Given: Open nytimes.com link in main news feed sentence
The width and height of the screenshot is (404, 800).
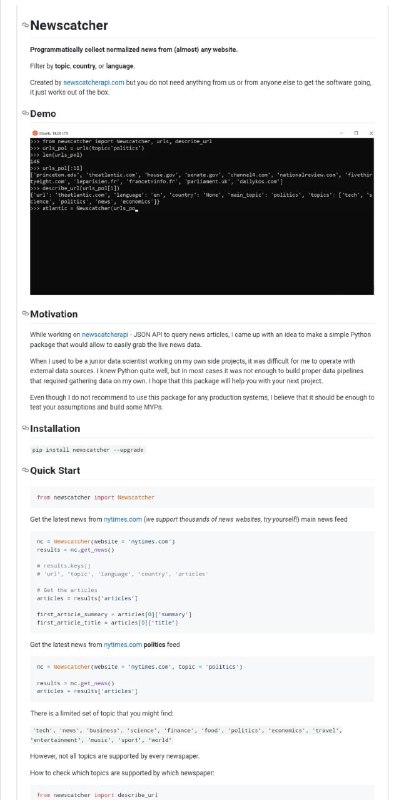Looking at the screenshot, I should click(x=122, y=519).
